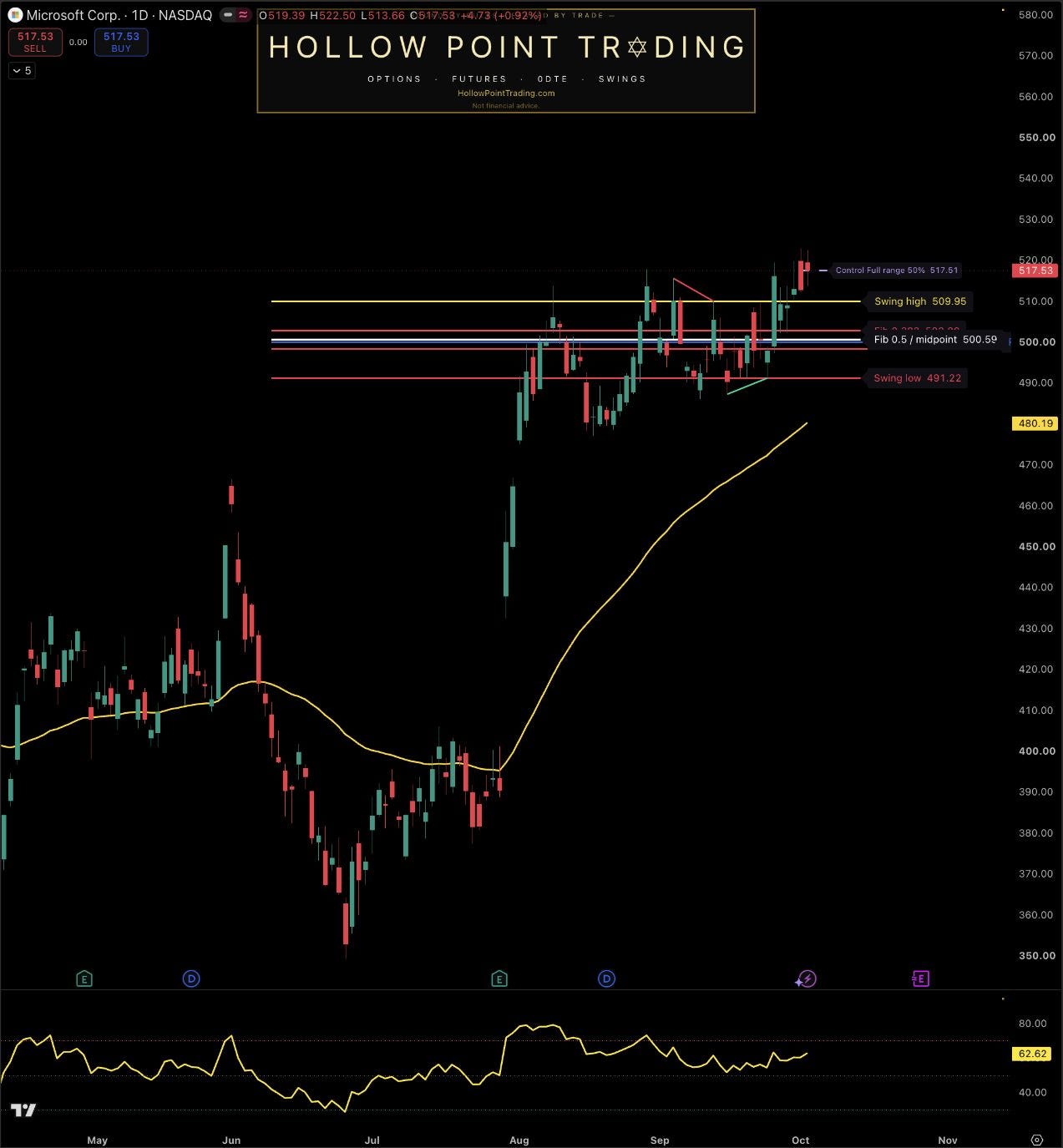Click the RSI value label 62.62
1063x1148 pixels.
tap(1033, 1054)
